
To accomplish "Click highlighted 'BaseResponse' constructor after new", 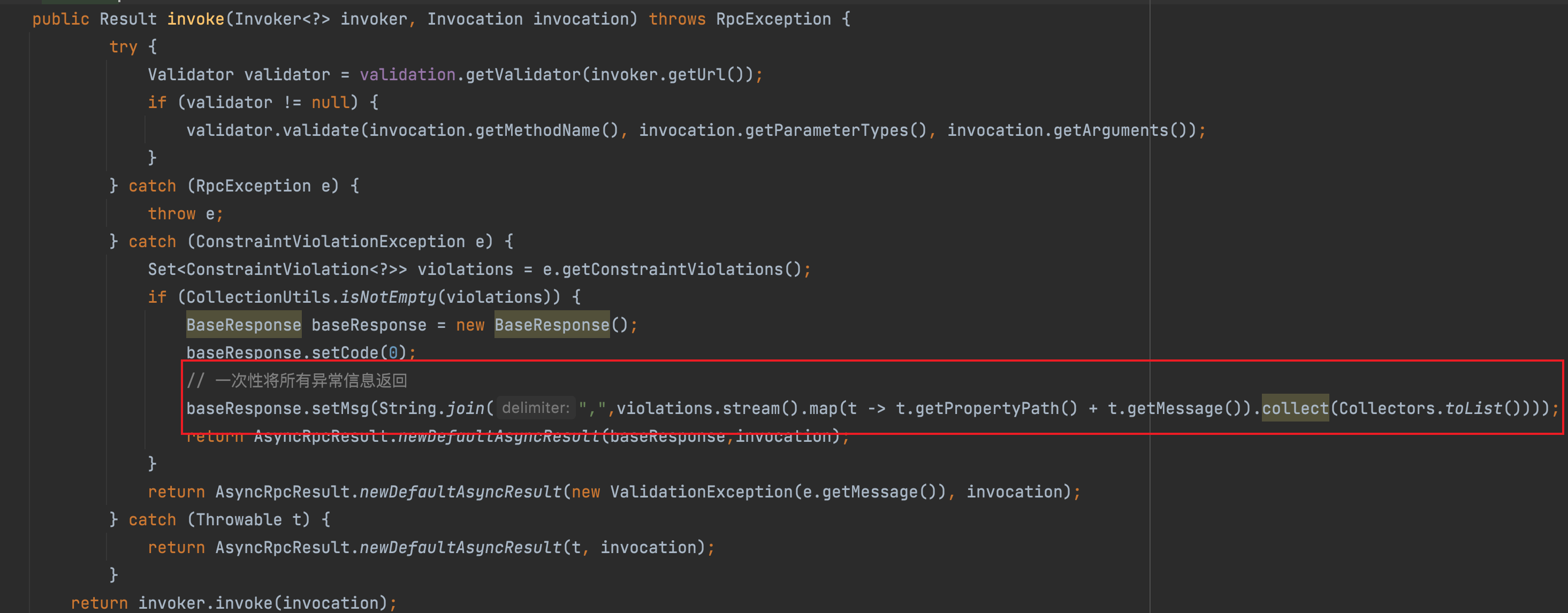I will click(552, 325).
